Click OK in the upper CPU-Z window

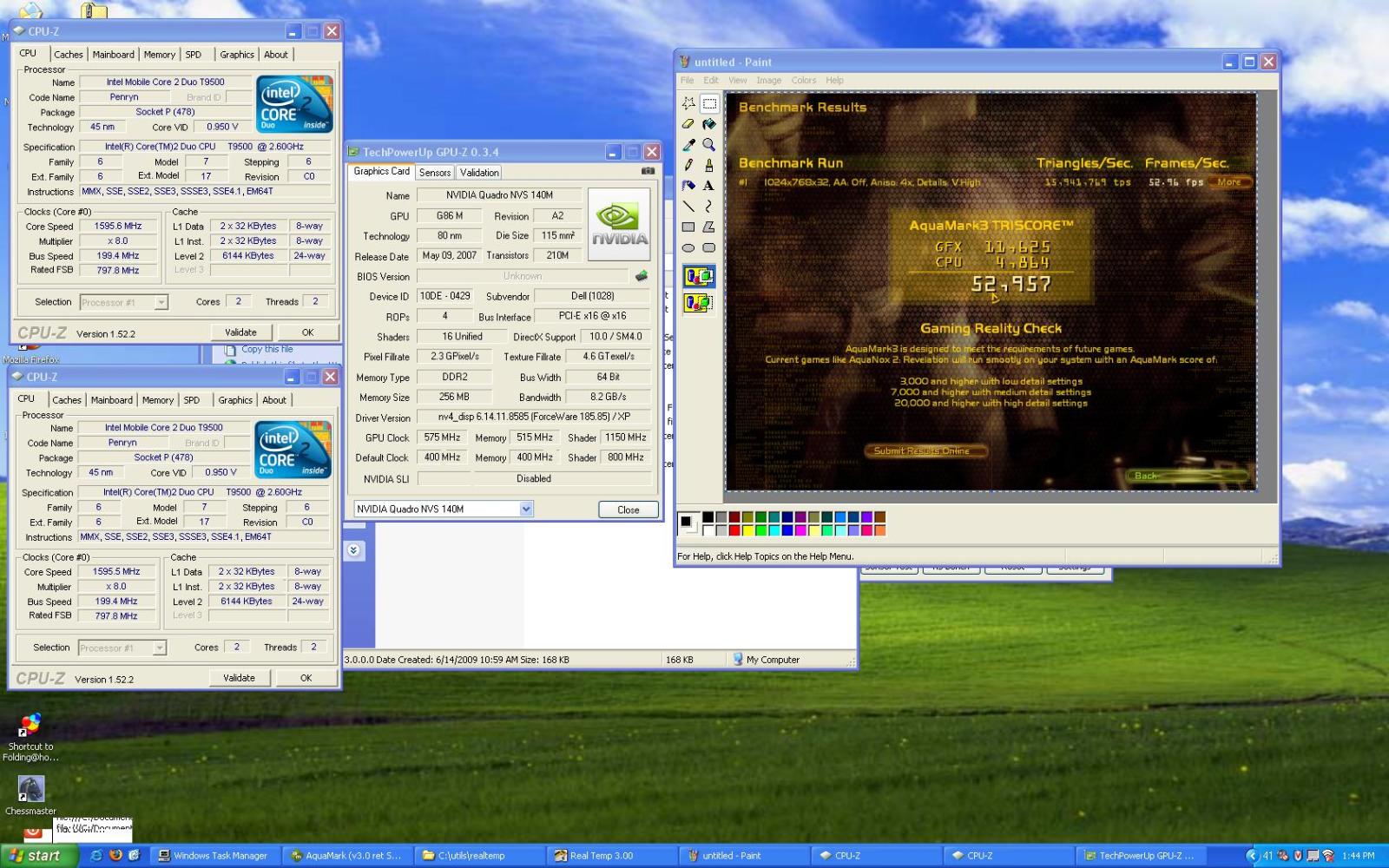(307, 332)
